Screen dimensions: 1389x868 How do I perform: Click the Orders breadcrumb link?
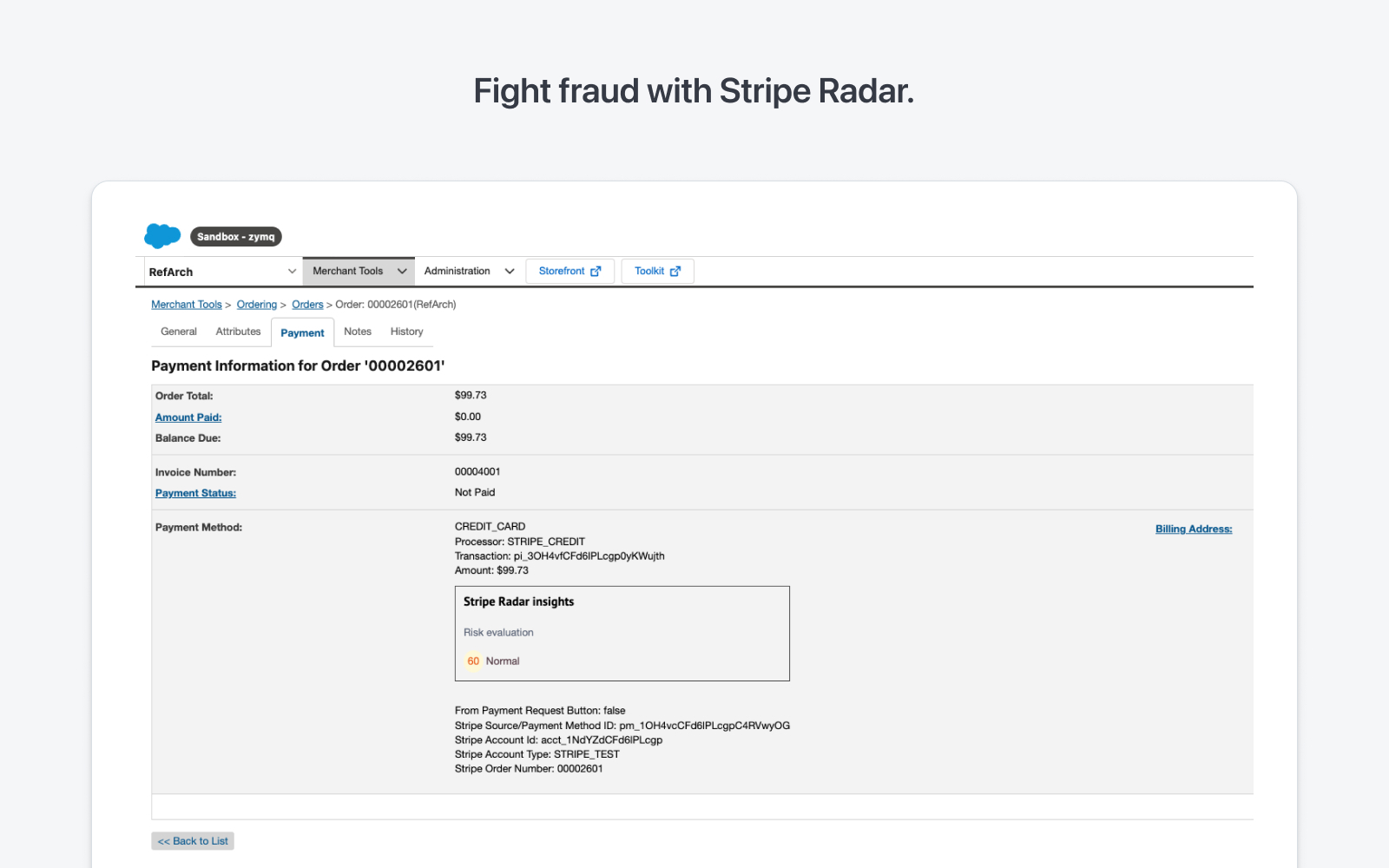307,304
